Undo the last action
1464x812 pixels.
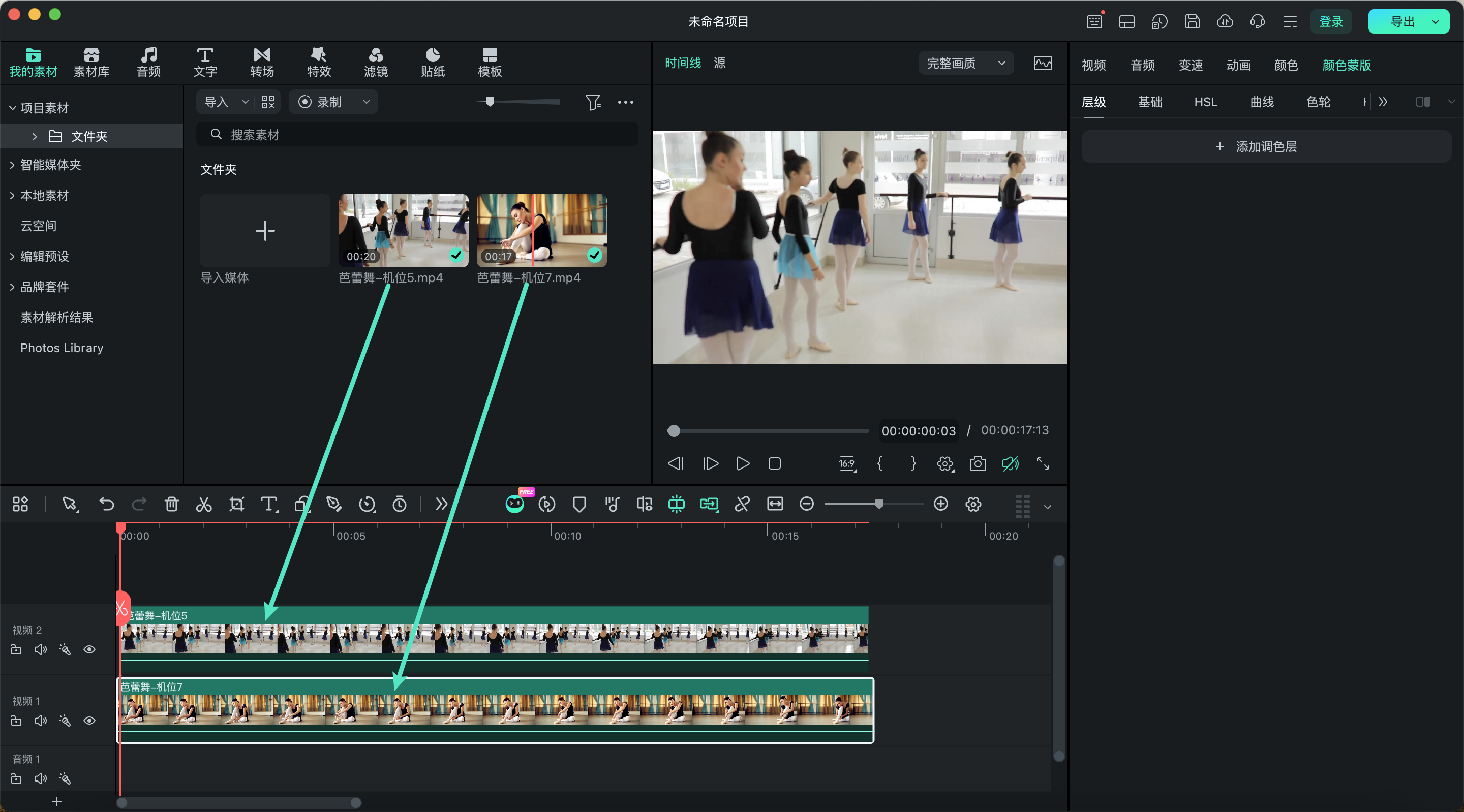(106, 504)
